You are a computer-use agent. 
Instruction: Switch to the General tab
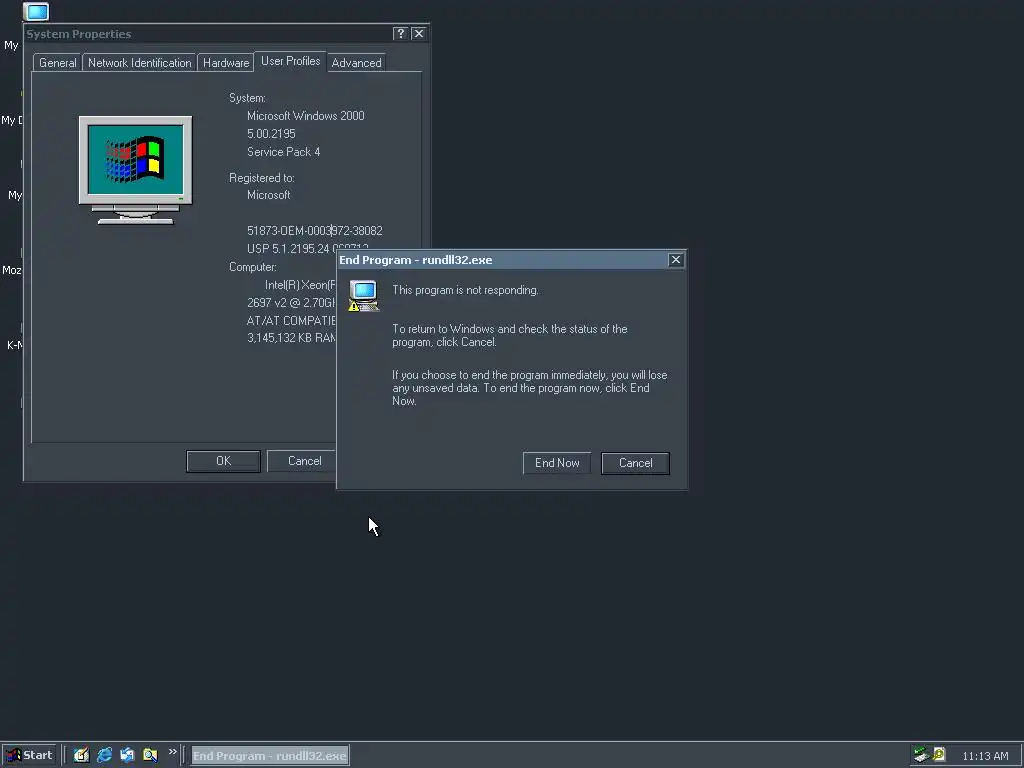pos(57,63)
